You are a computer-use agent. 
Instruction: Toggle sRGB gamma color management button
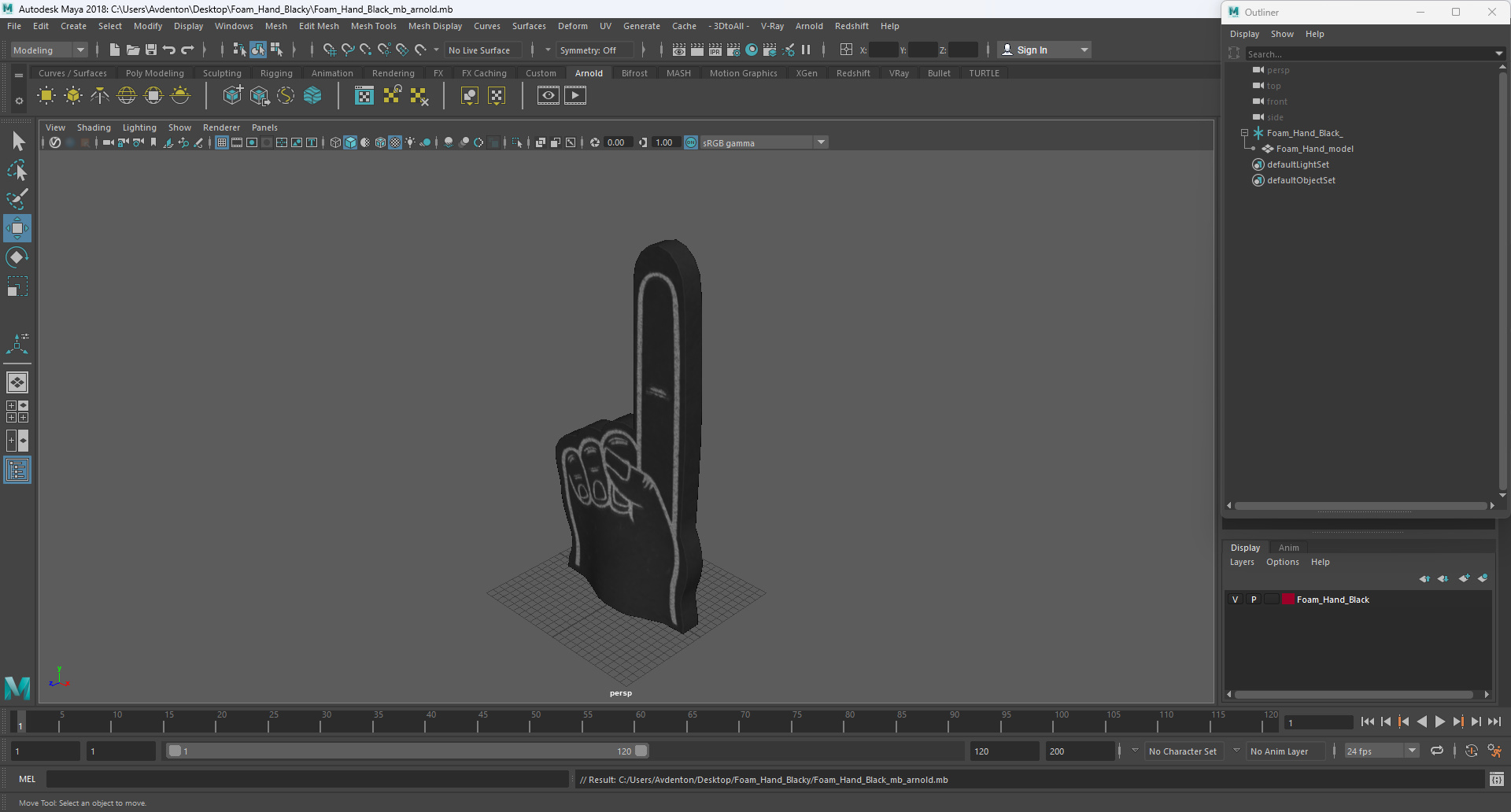691,142
